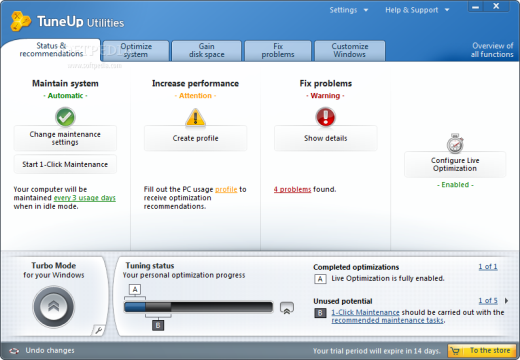This screenshot has height=360, width=520.
Task: Click the TuneUp Utilities logo icon
Action: click(x=20, y=21)
